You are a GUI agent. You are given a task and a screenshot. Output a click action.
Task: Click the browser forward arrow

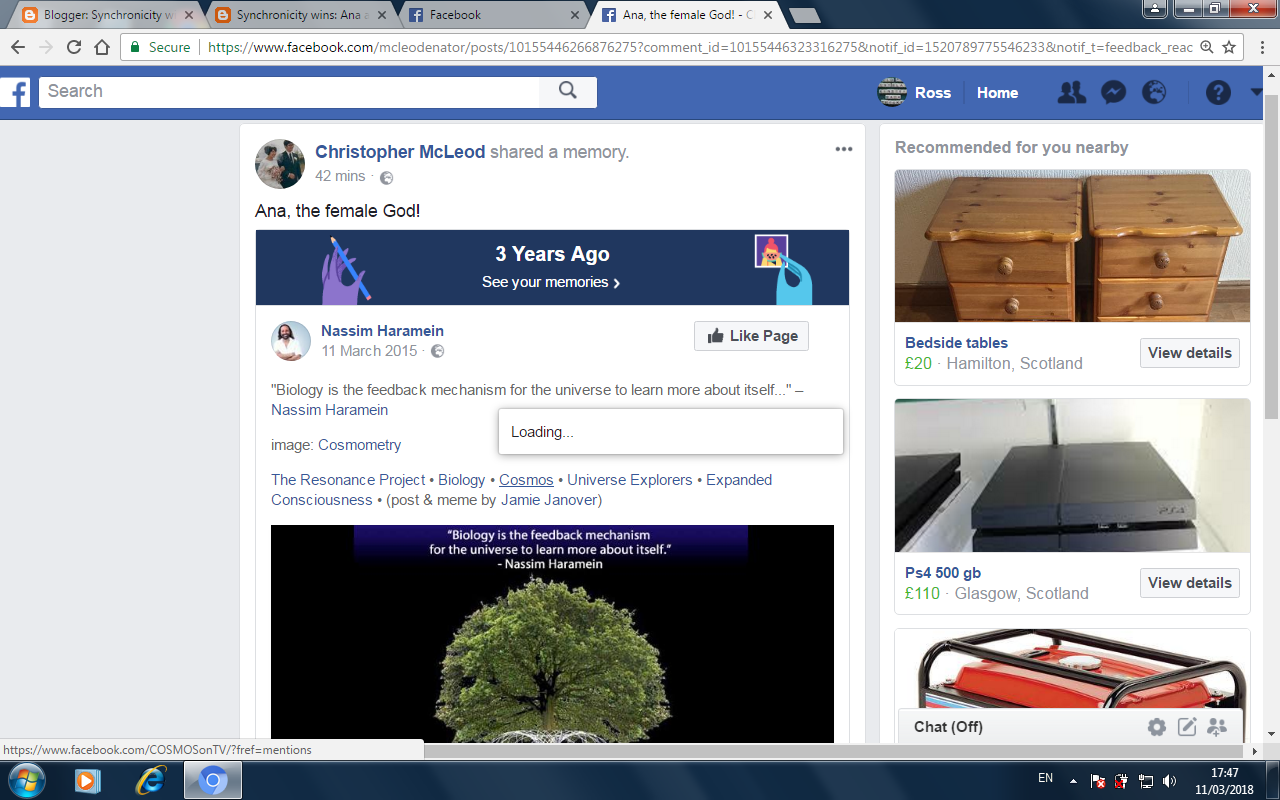[x=46, y=47]
